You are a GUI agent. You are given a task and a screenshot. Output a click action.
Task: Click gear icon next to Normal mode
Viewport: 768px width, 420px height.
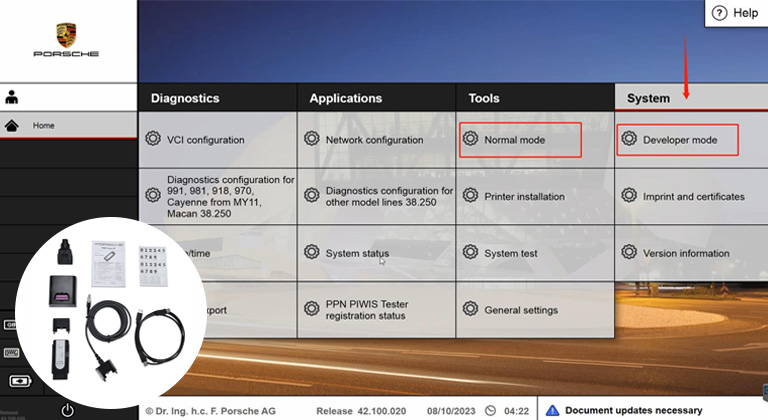pos(471,139)
